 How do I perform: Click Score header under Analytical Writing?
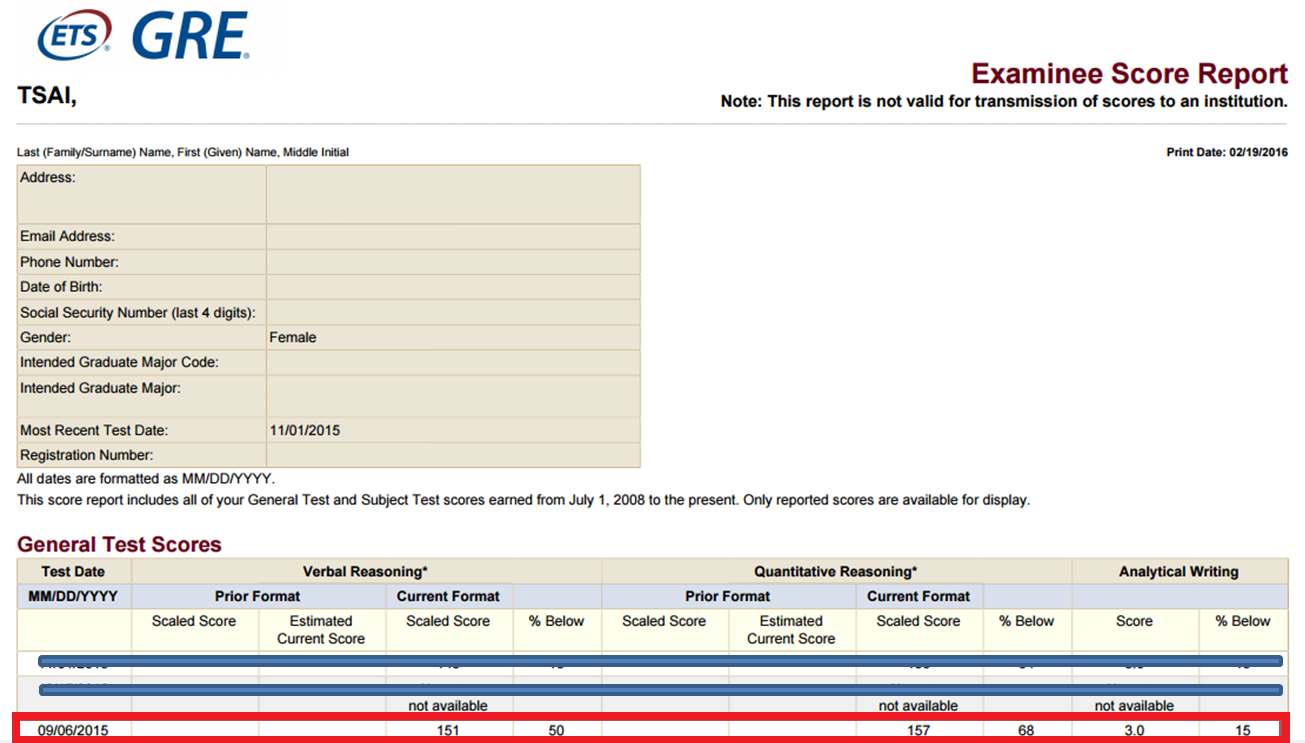pyautogui.click(x=1134, y=621)
